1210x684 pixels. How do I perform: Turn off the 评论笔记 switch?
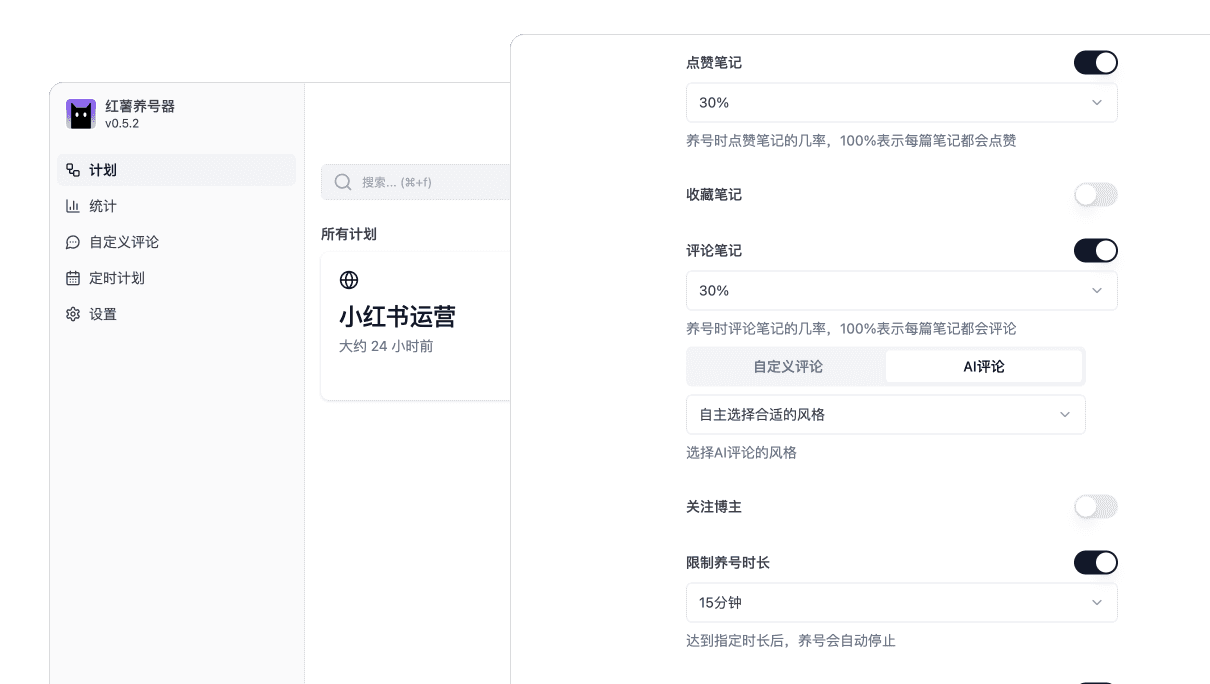[1096, 251]
